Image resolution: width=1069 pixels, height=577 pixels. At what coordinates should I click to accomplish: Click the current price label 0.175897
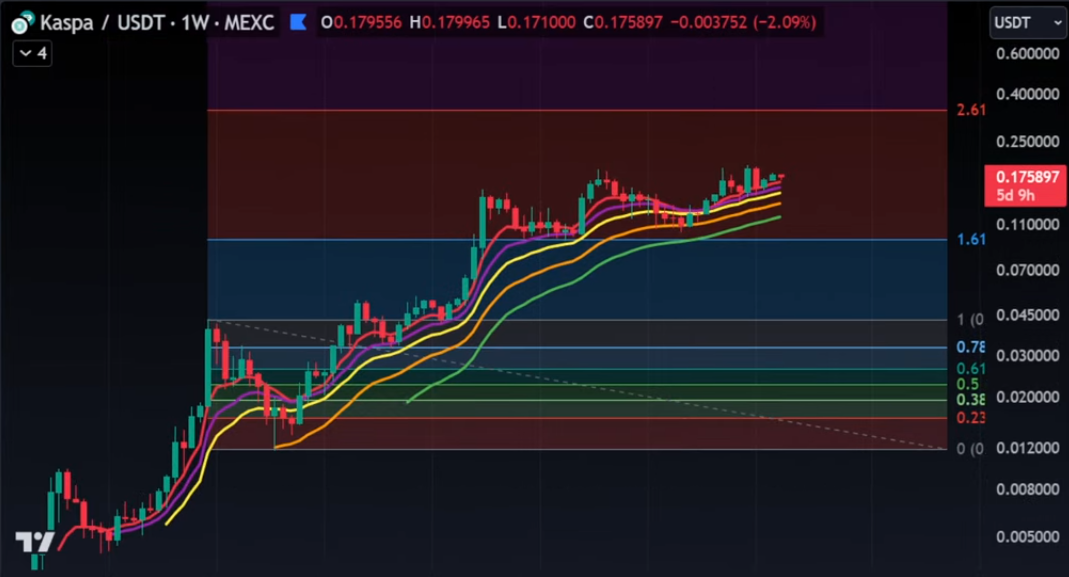click(1025, 185)
